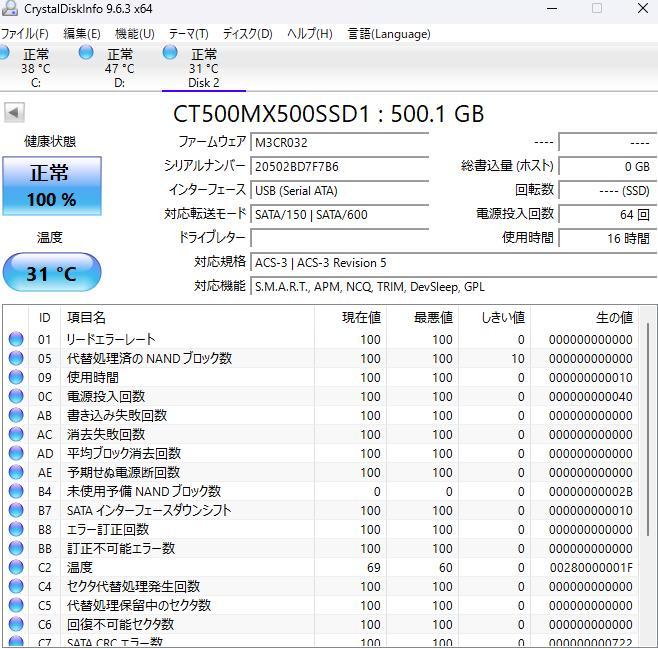
Task: Click the transfer mode field SATA/150 | SATA/600
Action: click(x=339, y=214)
